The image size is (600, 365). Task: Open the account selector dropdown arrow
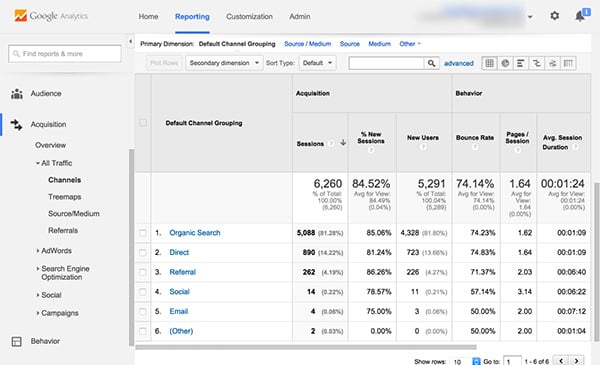coord(530,17)
